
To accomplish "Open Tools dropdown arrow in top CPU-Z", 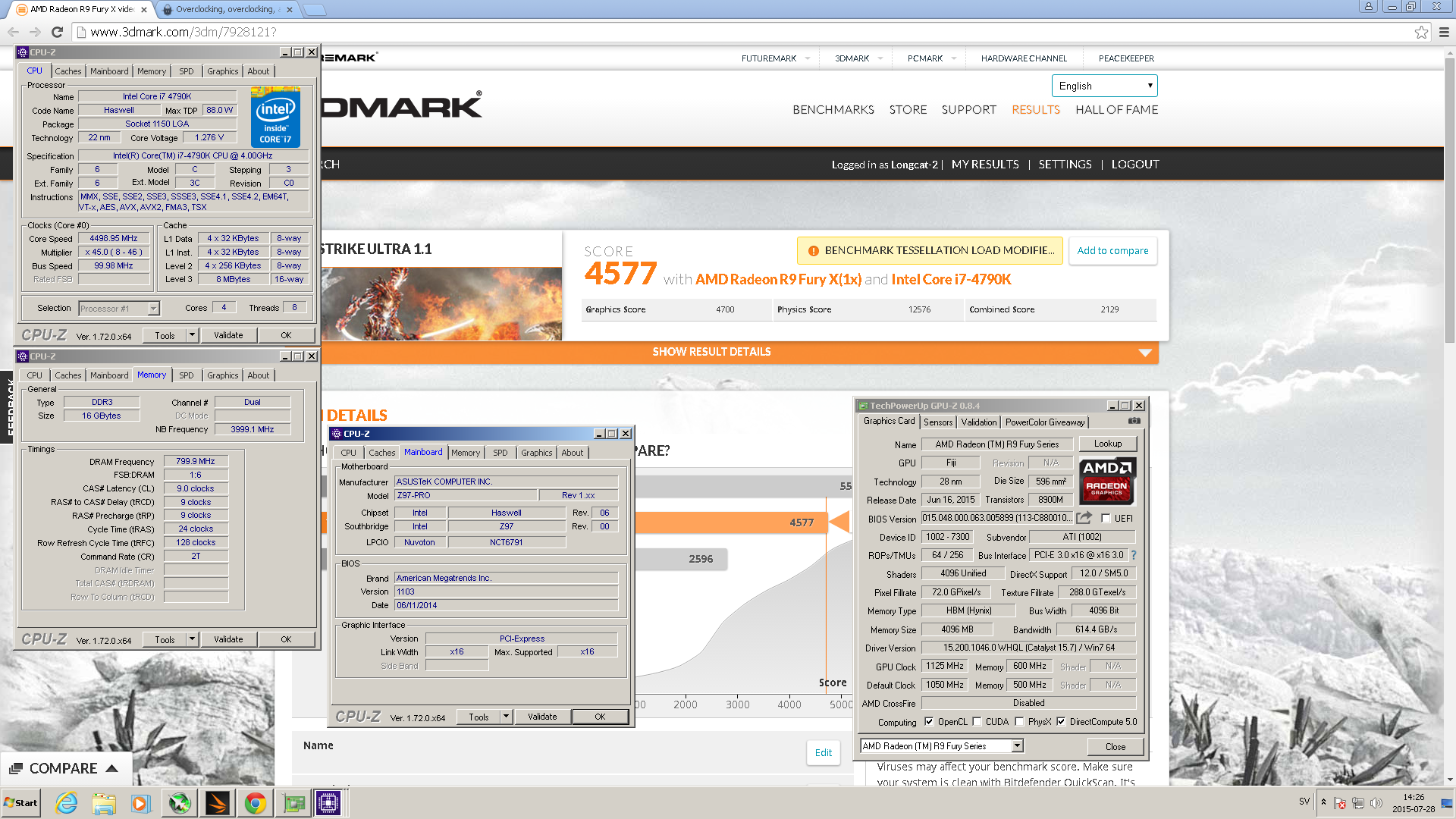I will [x=192, y=335].
